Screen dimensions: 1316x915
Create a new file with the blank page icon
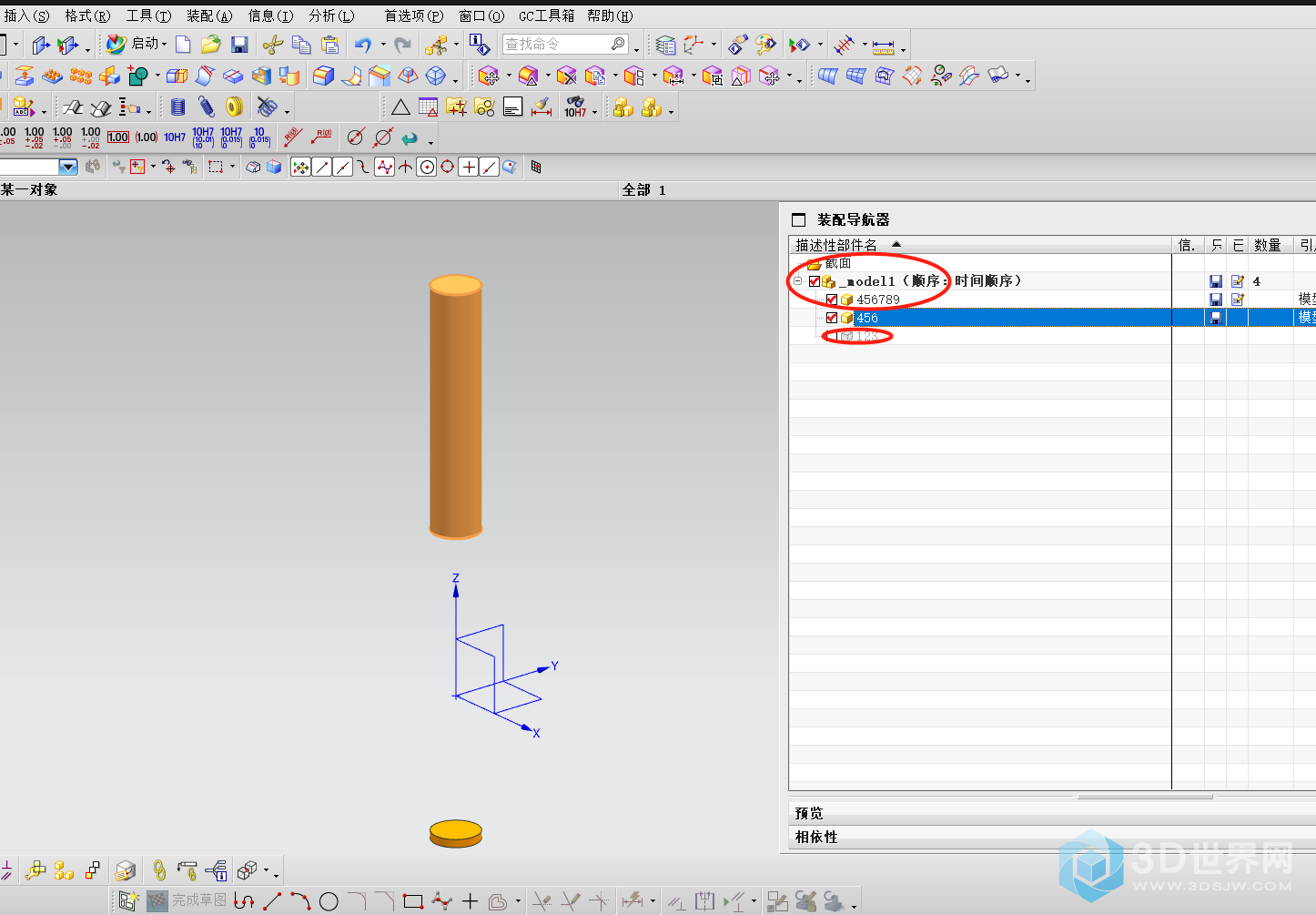click(183, 45)
